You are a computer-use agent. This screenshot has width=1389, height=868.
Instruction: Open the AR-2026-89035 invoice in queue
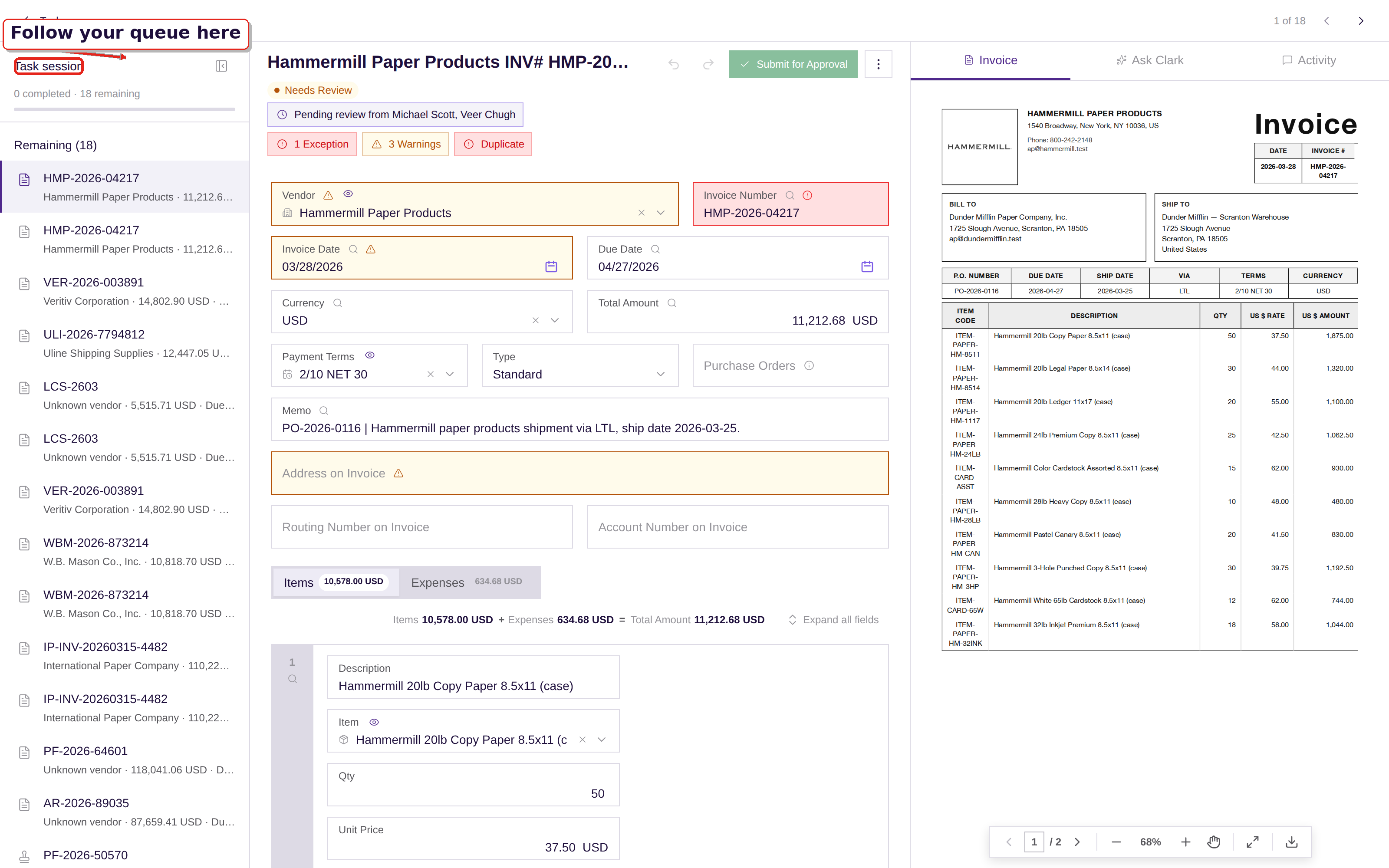click(x=125, y=812)
